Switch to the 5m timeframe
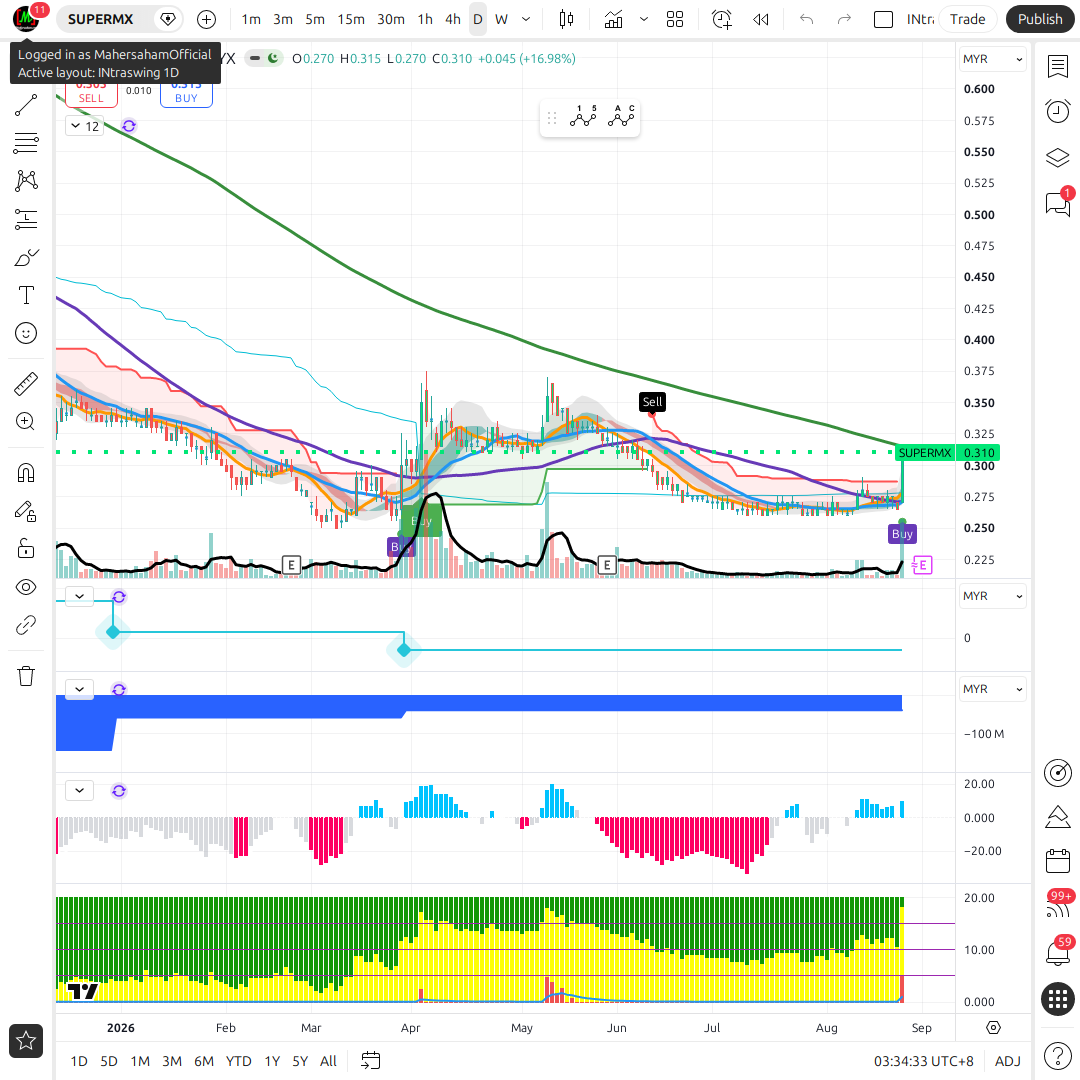This screenshot has width=1080, height=1080. pyautogui.click(x=315, y=19)
